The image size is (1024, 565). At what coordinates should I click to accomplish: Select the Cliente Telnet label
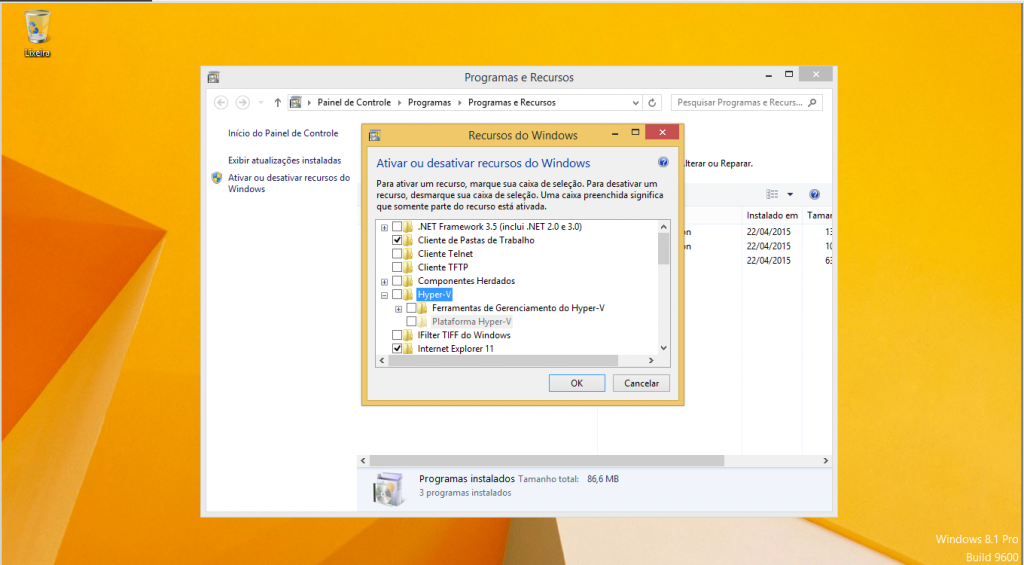tap(445, 253)
